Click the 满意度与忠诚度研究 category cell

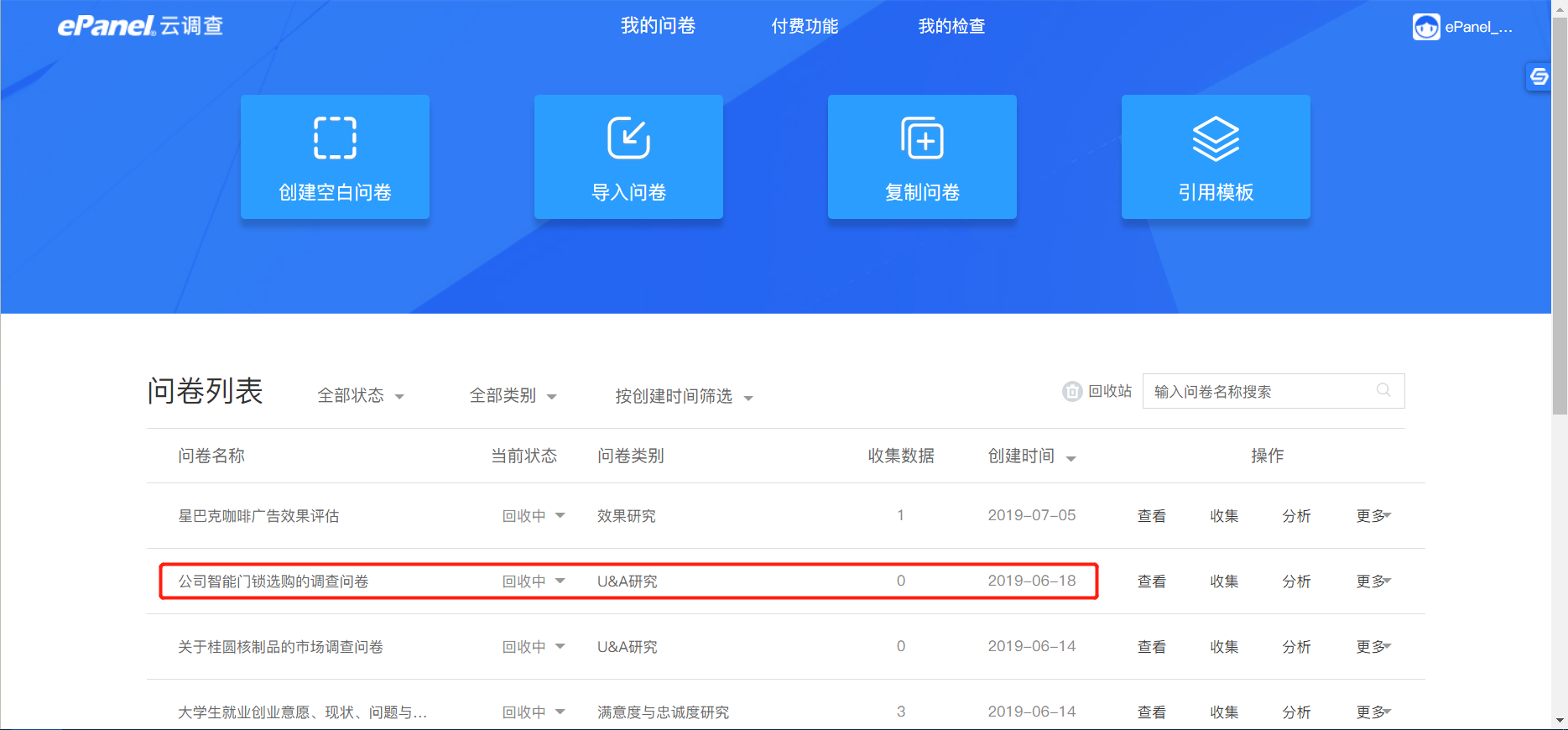coord(663,712)
